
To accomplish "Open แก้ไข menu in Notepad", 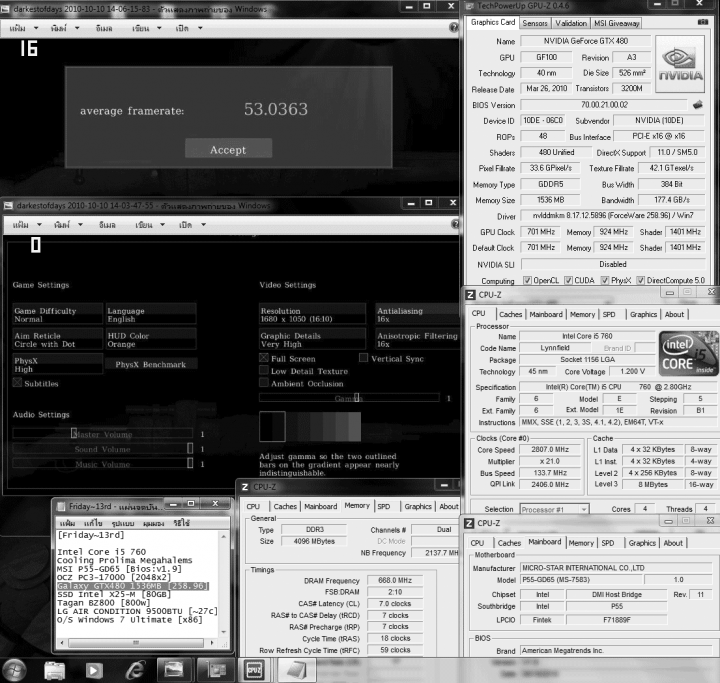I will 92,523.
